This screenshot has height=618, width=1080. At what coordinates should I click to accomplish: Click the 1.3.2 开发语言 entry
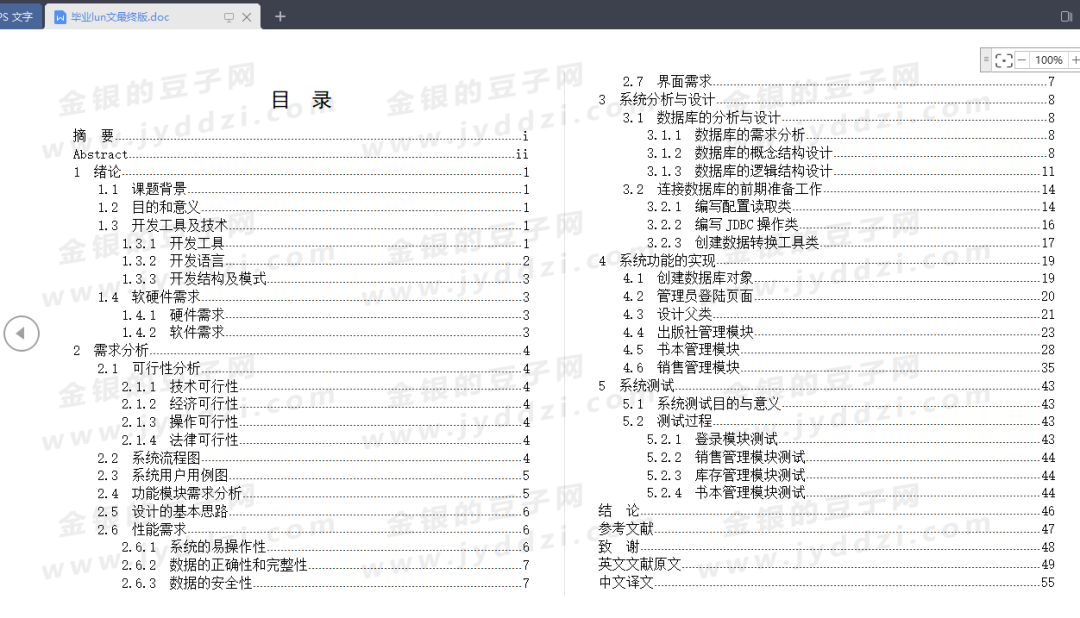point(325,261)
